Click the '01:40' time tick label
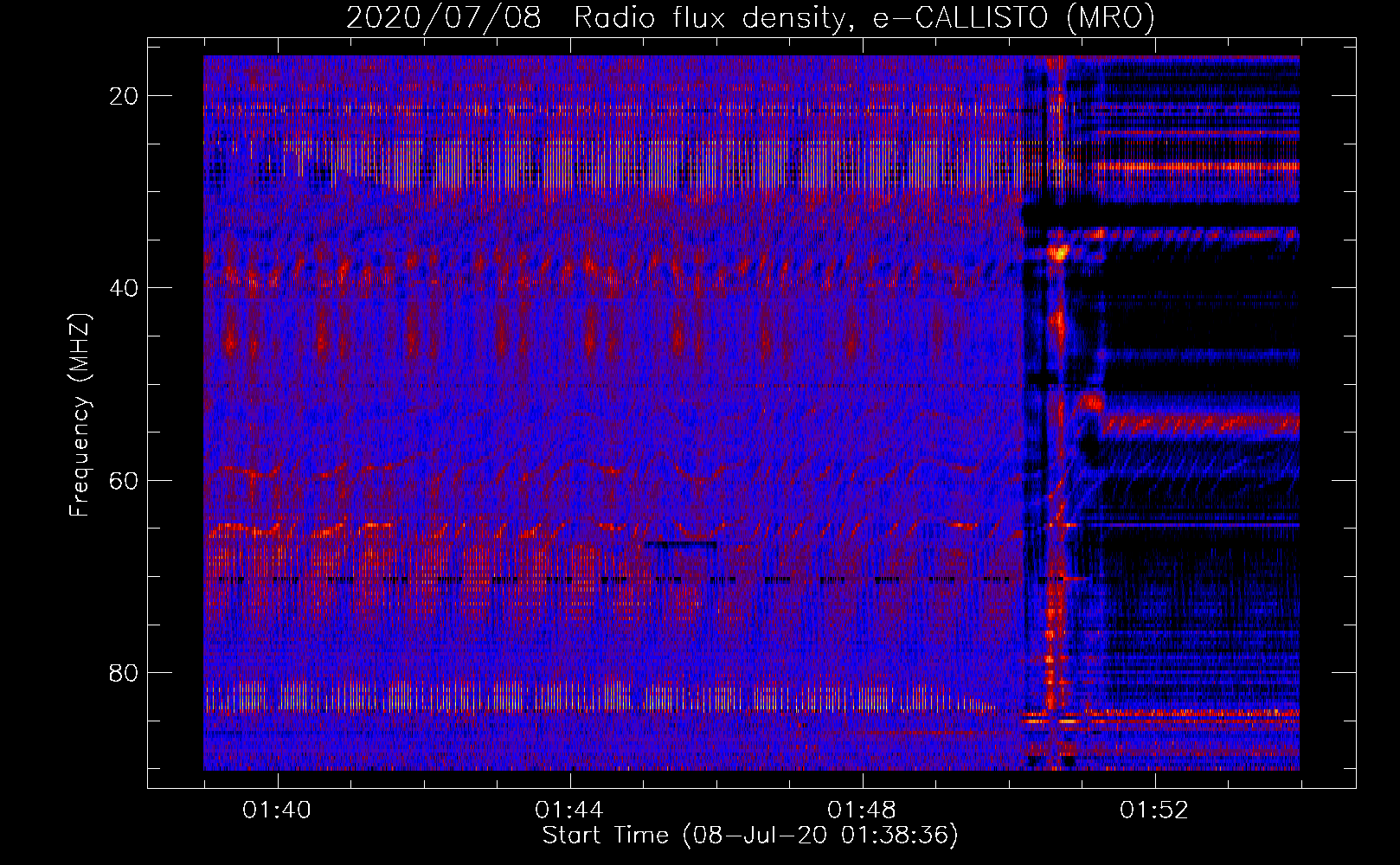Screen dimensions: 1400x865 [277, 811]
